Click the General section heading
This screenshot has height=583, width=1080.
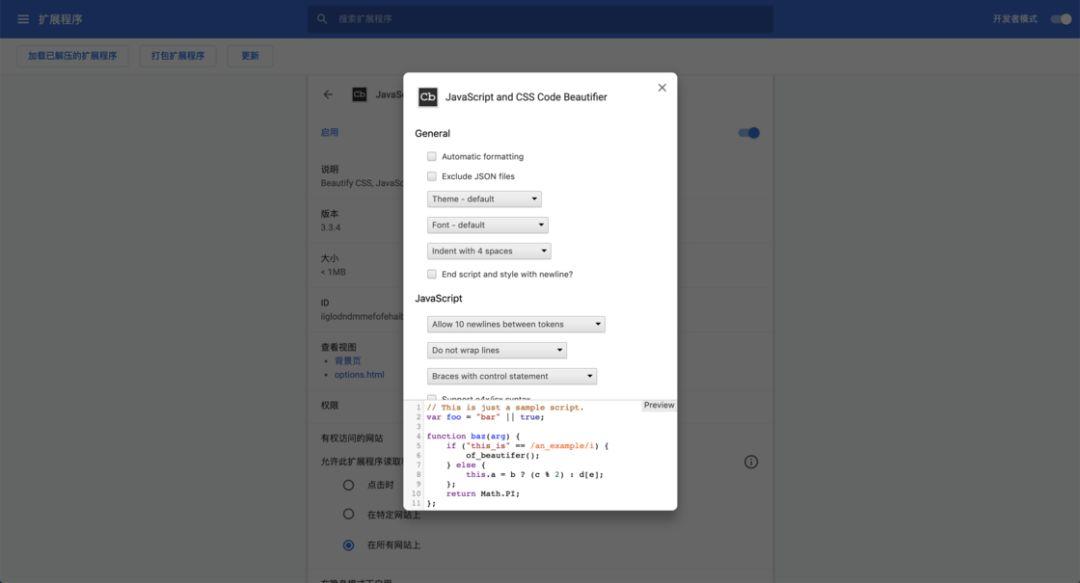point(433,134)
